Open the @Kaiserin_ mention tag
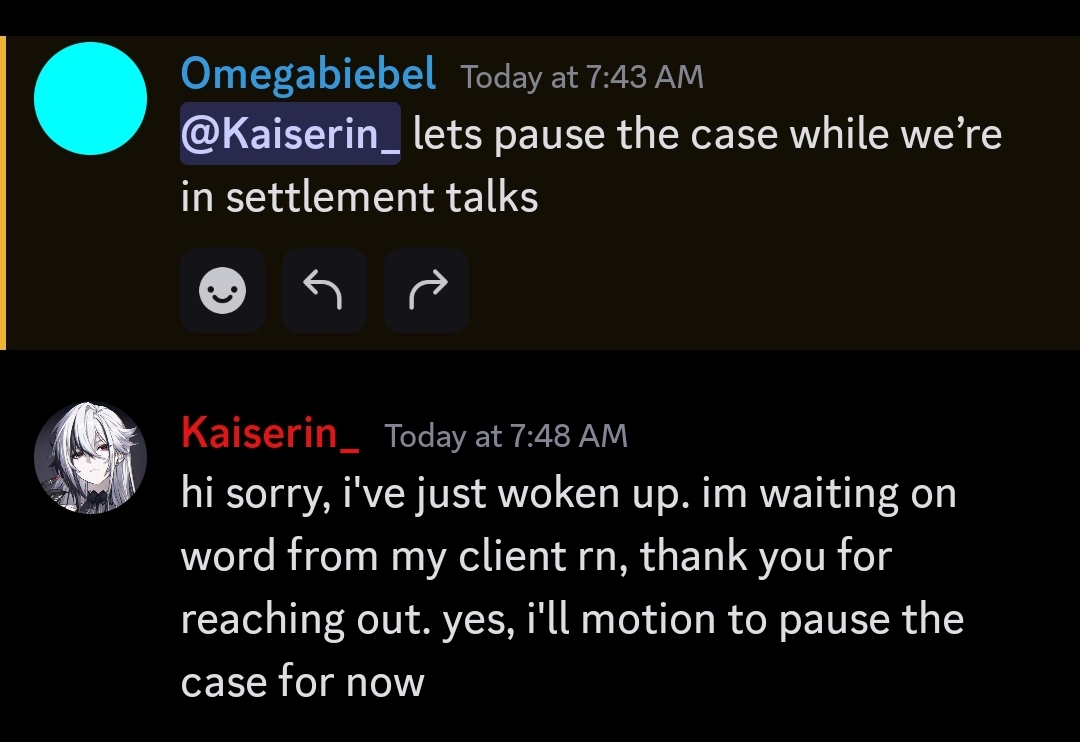 coord(290,134)
